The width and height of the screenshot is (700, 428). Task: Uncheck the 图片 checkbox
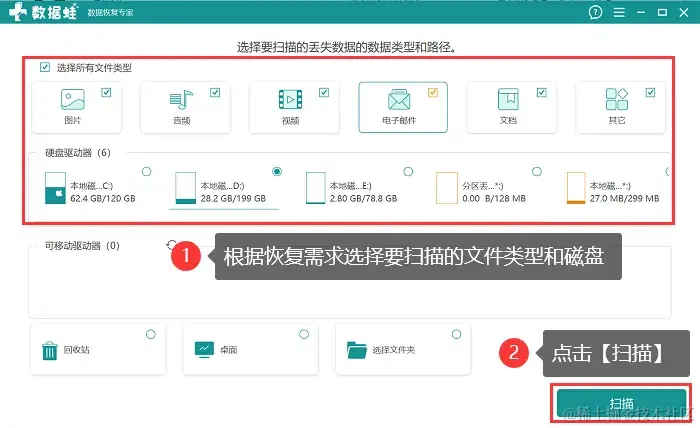click(x=106, y=92)
